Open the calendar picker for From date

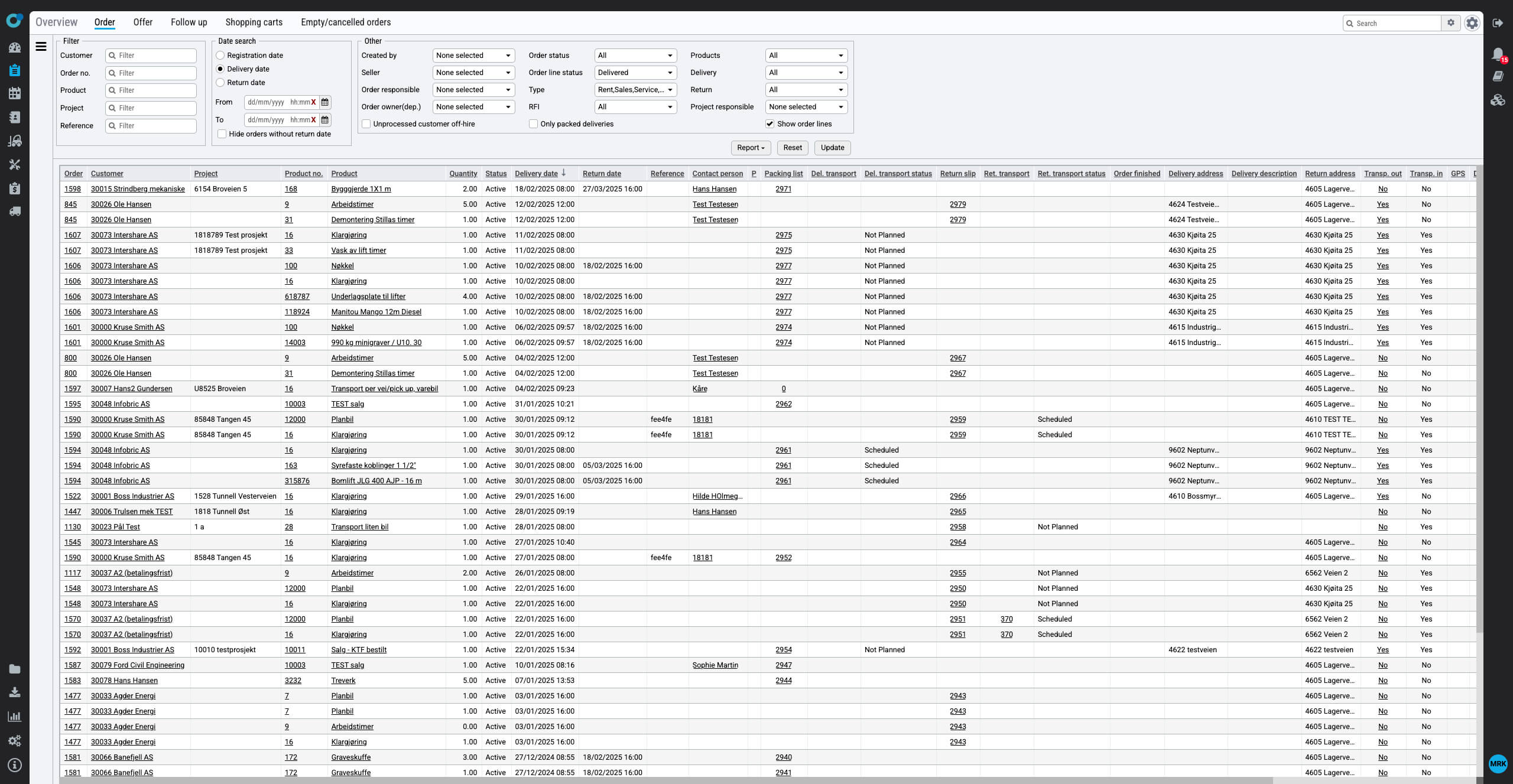click(x=325, y=102)
